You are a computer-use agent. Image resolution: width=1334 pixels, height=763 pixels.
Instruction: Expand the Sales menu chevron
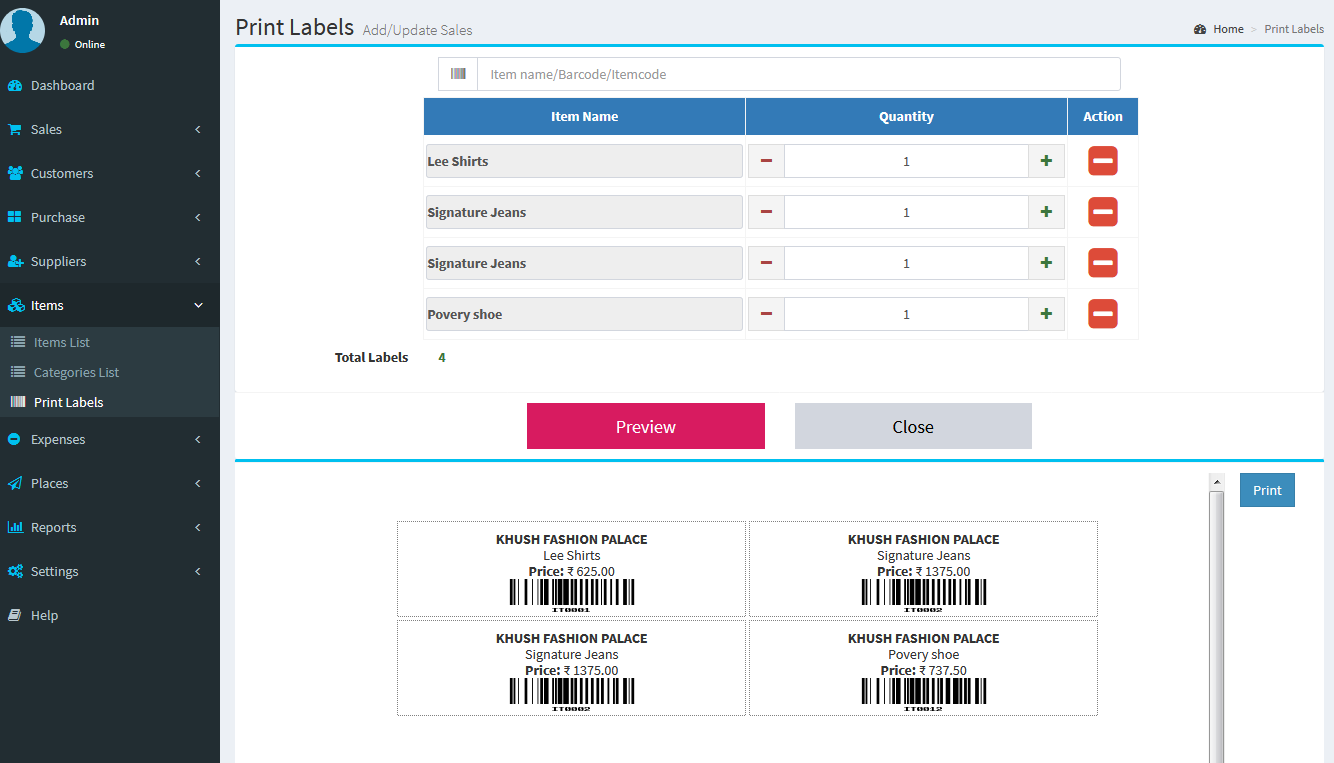pos(198,130)
